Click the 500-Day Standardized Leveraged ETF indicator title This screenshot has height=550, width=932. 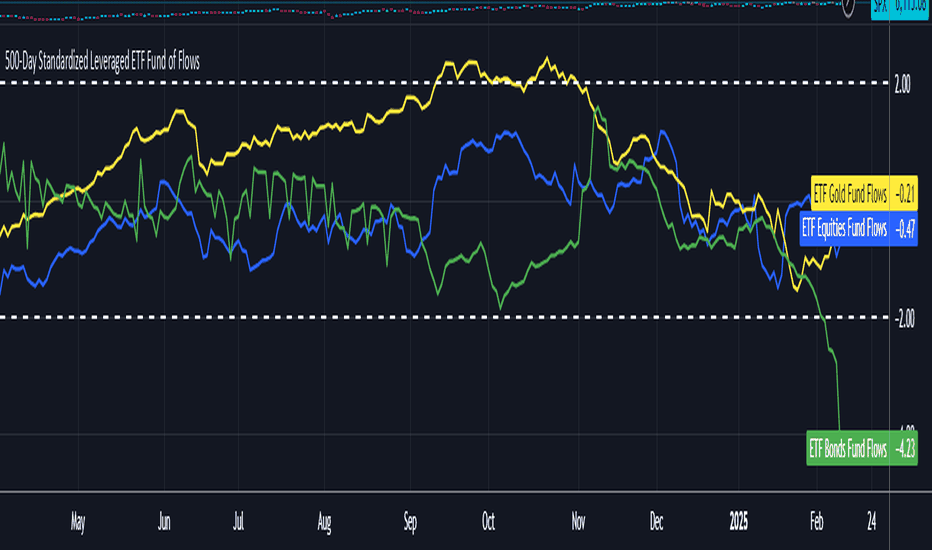coord(102,62)
